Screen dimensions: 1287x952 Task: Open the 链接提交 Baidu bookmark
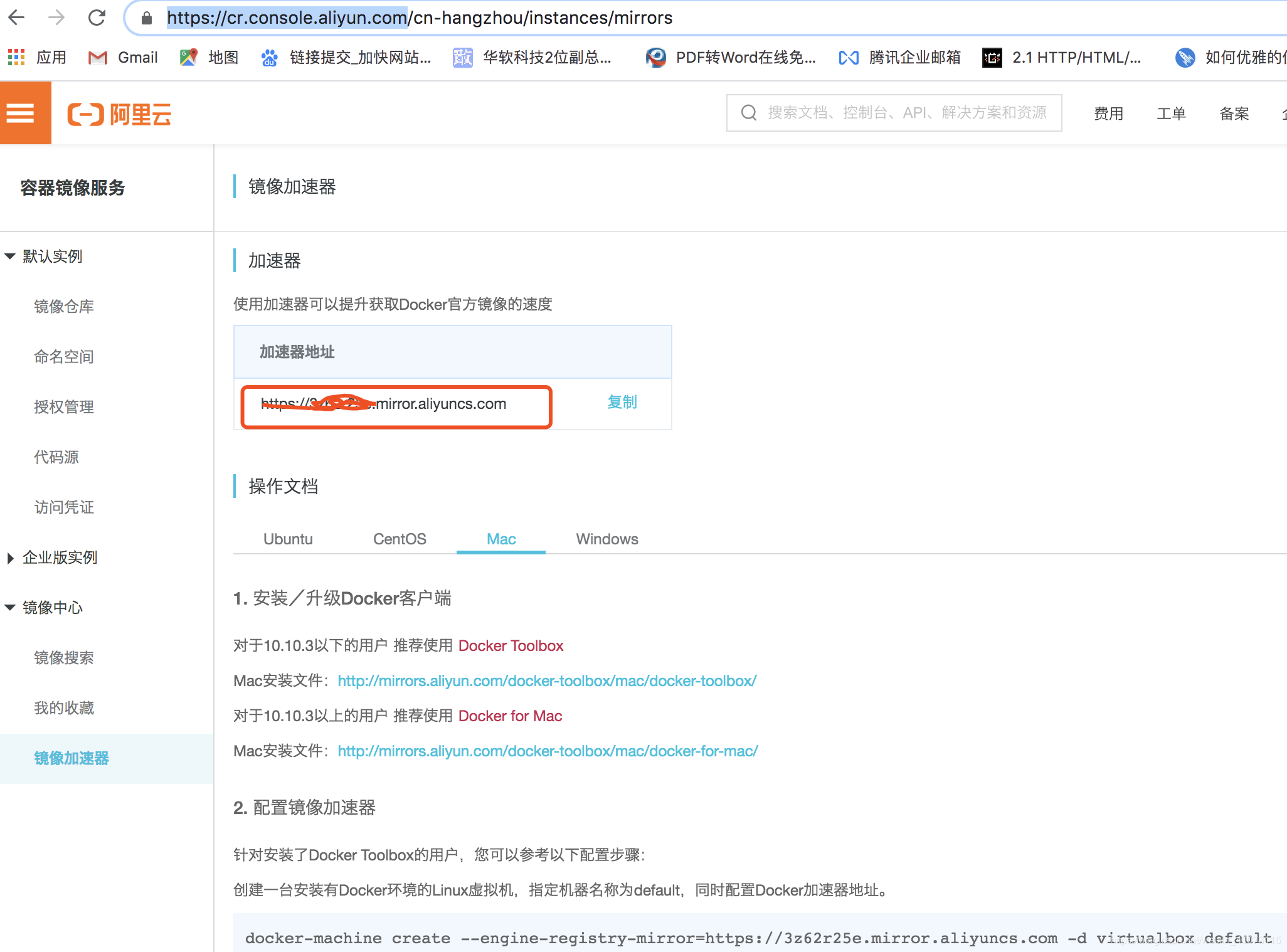click(x=346, y=58)
